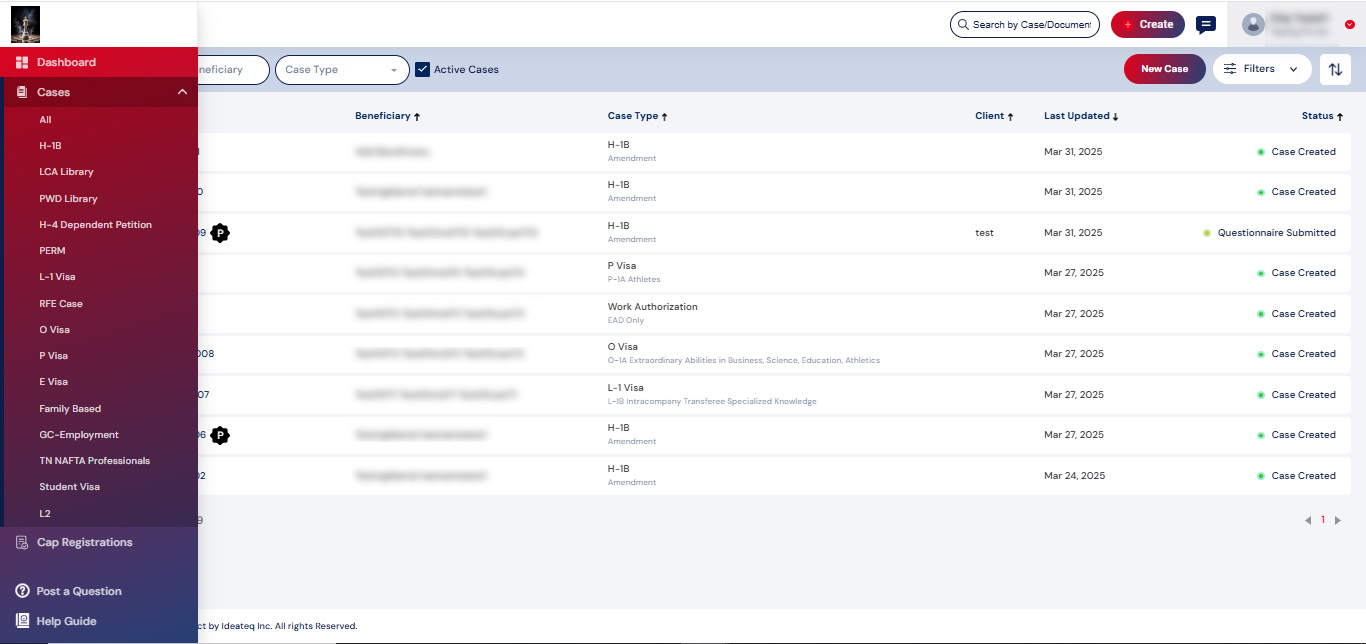Screen dimensions: 1366x644
Task: Open PERM cases
Action: point(52,251)
